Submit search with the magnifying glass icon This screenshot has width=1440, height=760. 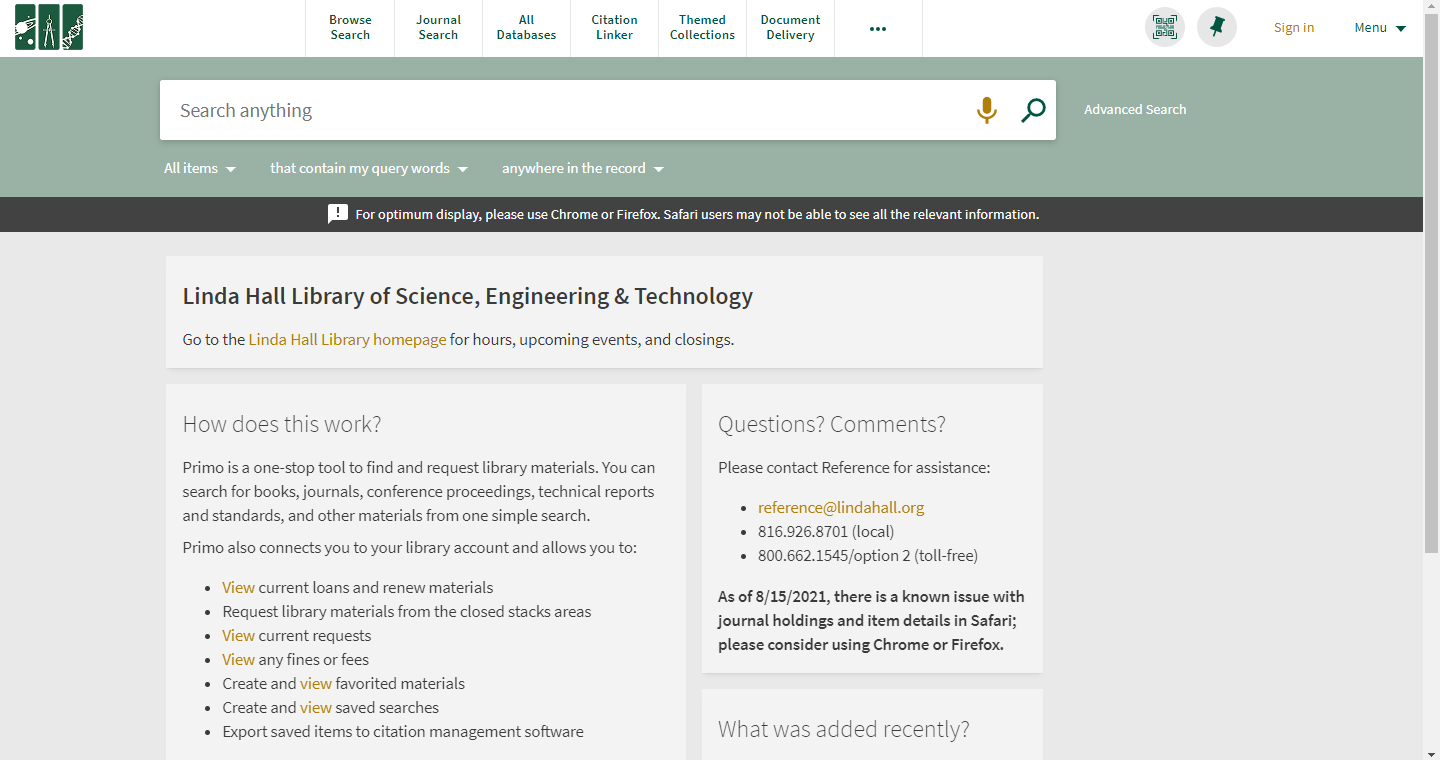(x=1033, y=110)
